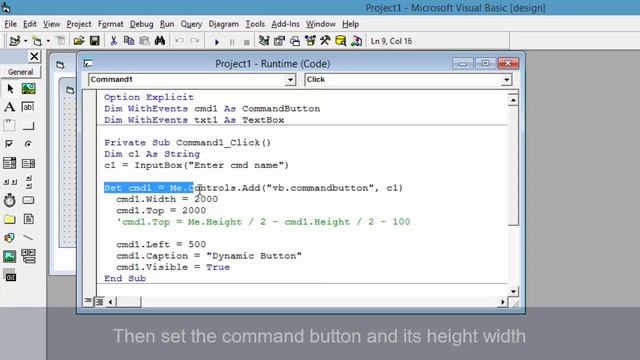Switch to Full Module View toggle
The height and width of the screenshot is (360, 640).
(99, 302)
